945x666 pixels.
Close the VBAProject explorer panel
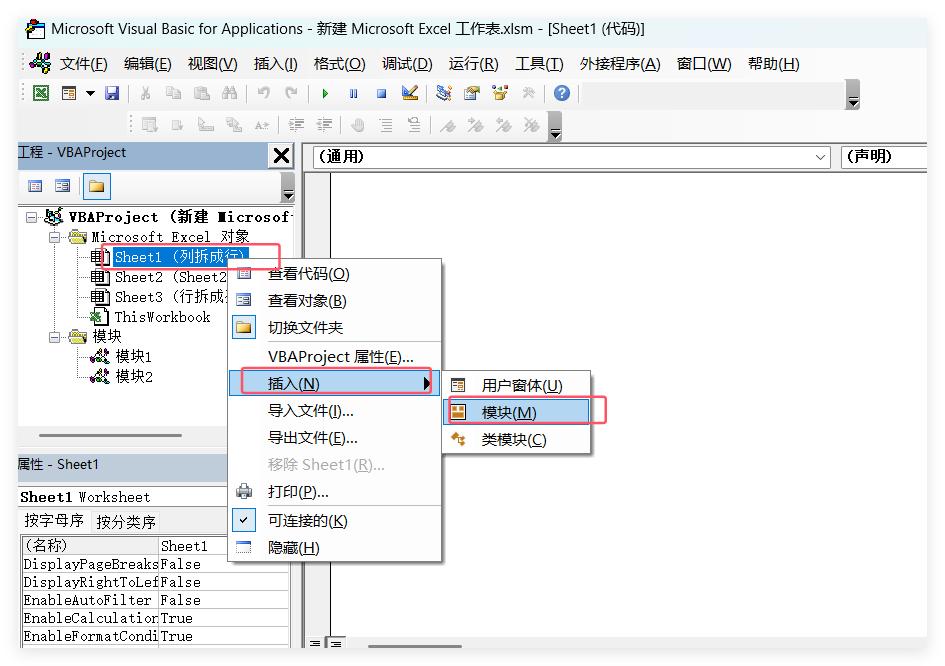coord(281,156)
